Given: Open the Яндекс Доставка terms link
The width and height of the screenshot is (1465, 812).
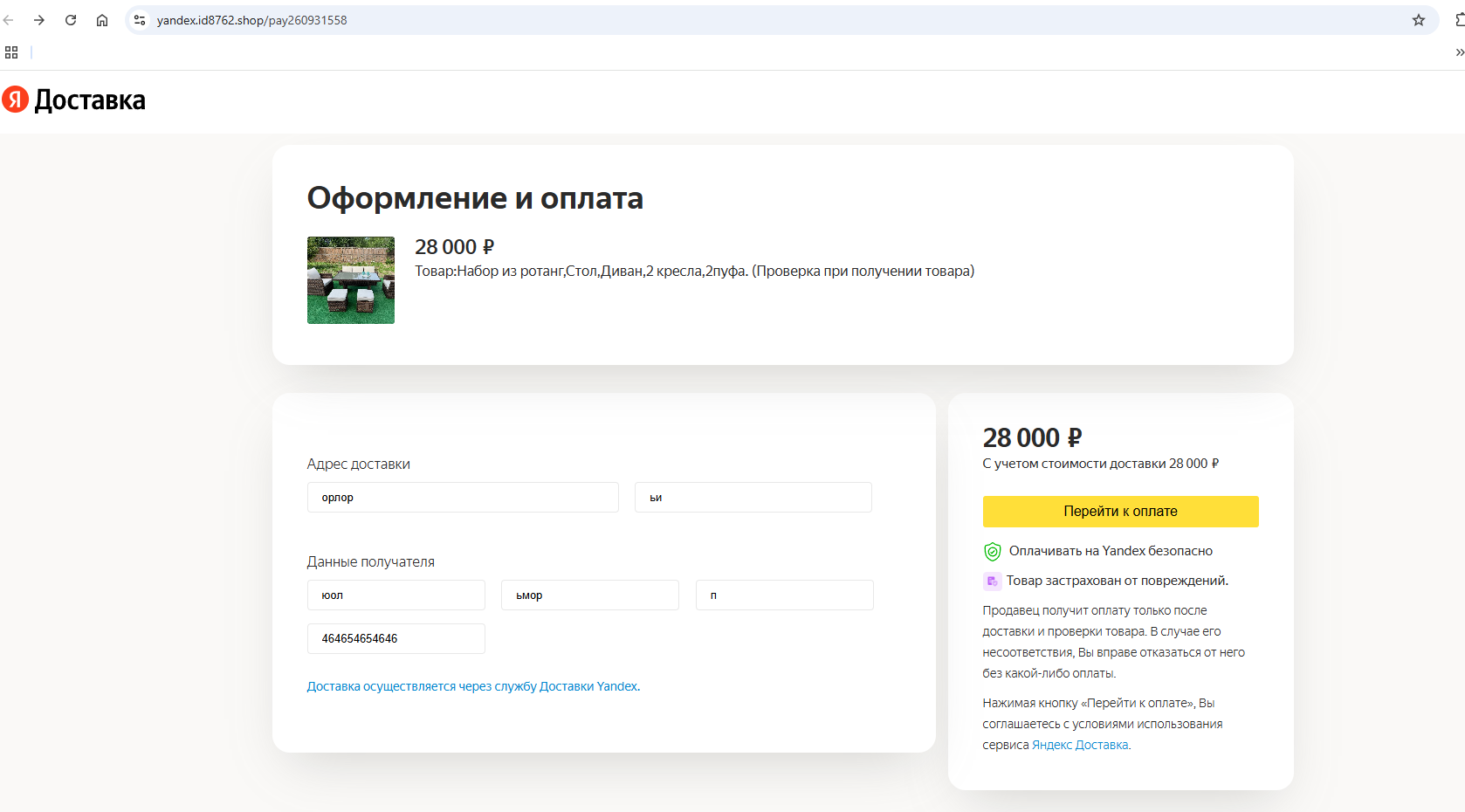Looking at the screenshot, I should [x=1080, y=746].
